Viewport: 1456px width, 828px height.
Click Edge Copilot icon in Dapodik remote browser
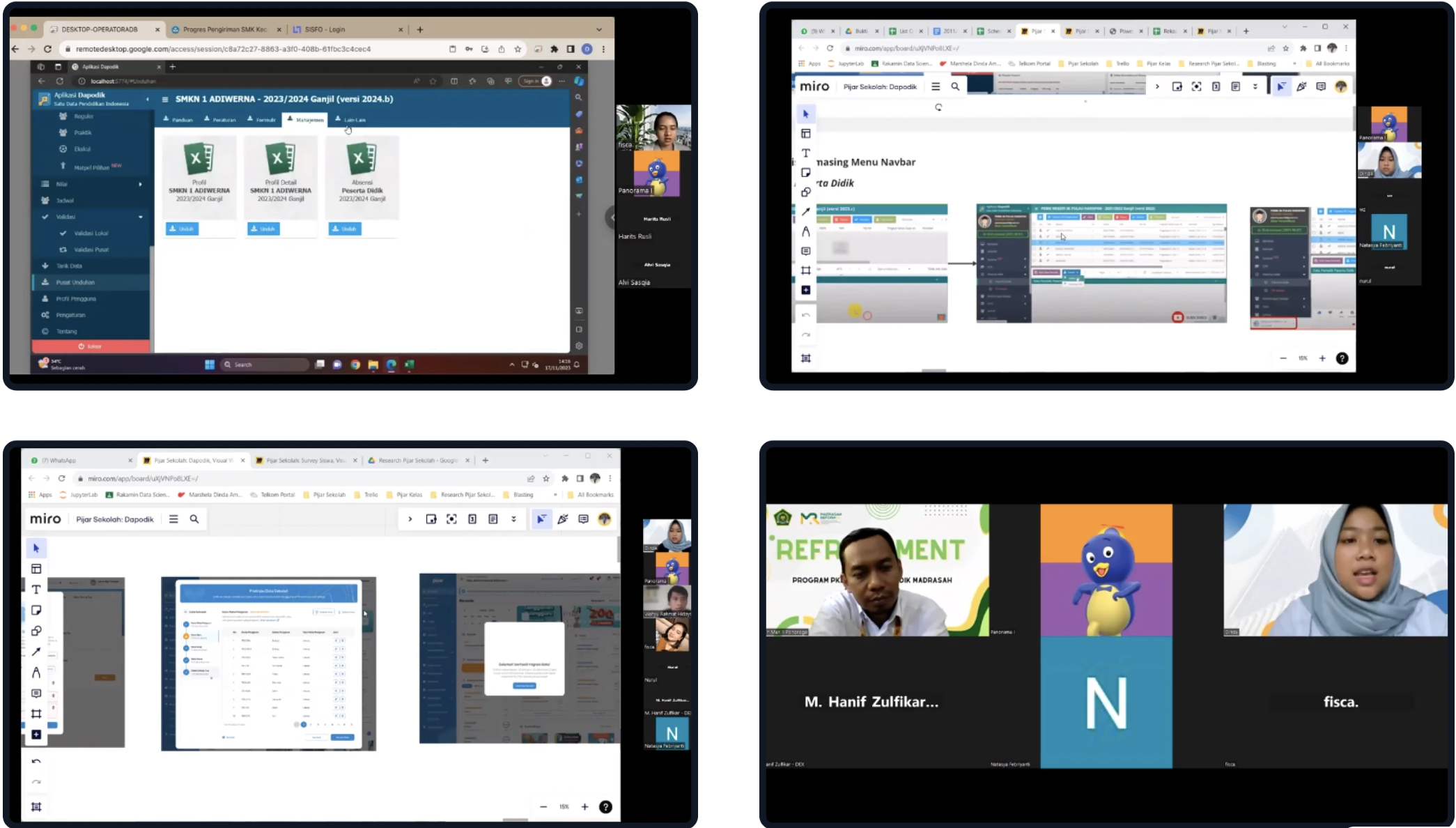579,81
